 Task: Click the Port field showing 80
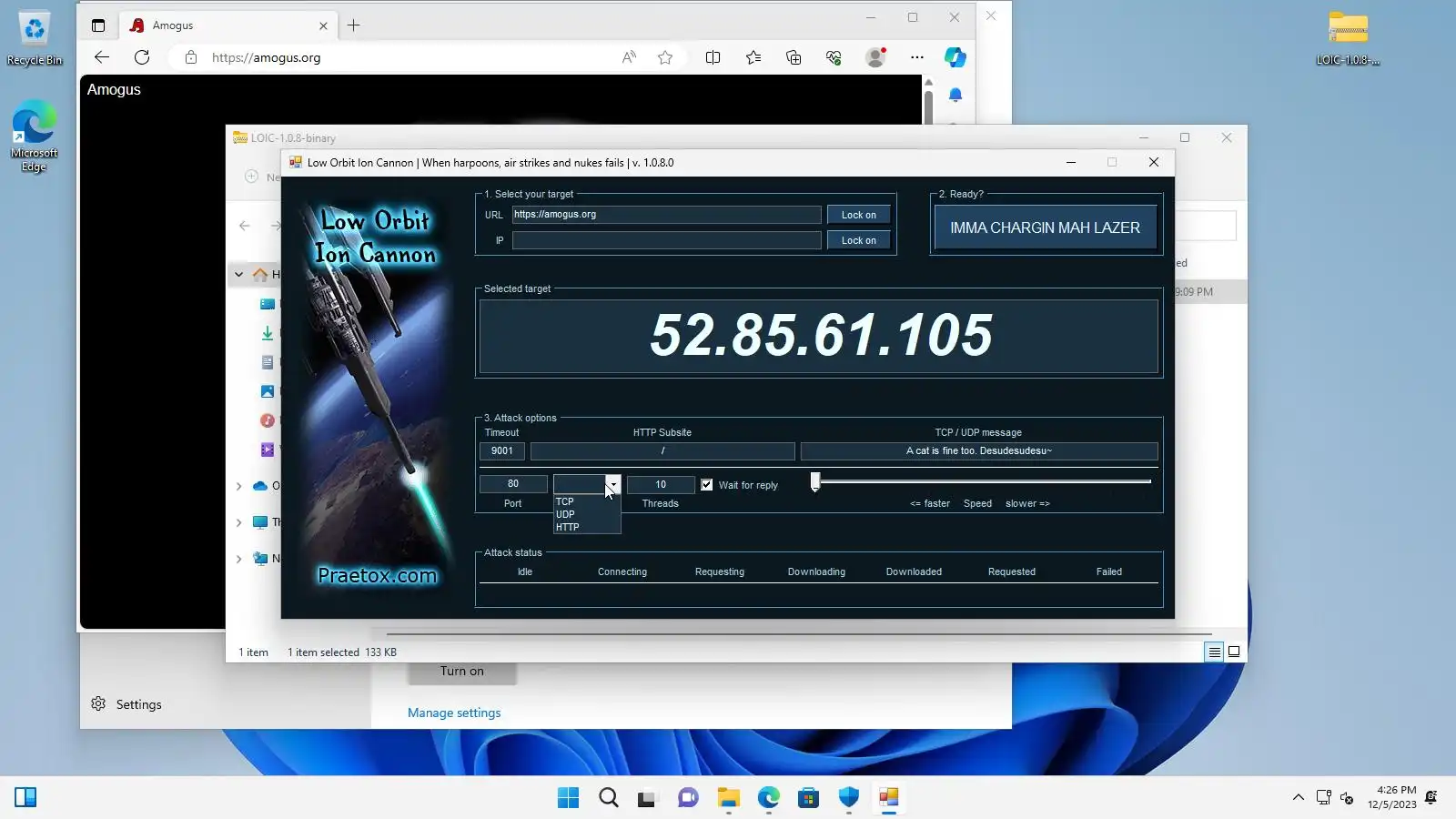513,484
